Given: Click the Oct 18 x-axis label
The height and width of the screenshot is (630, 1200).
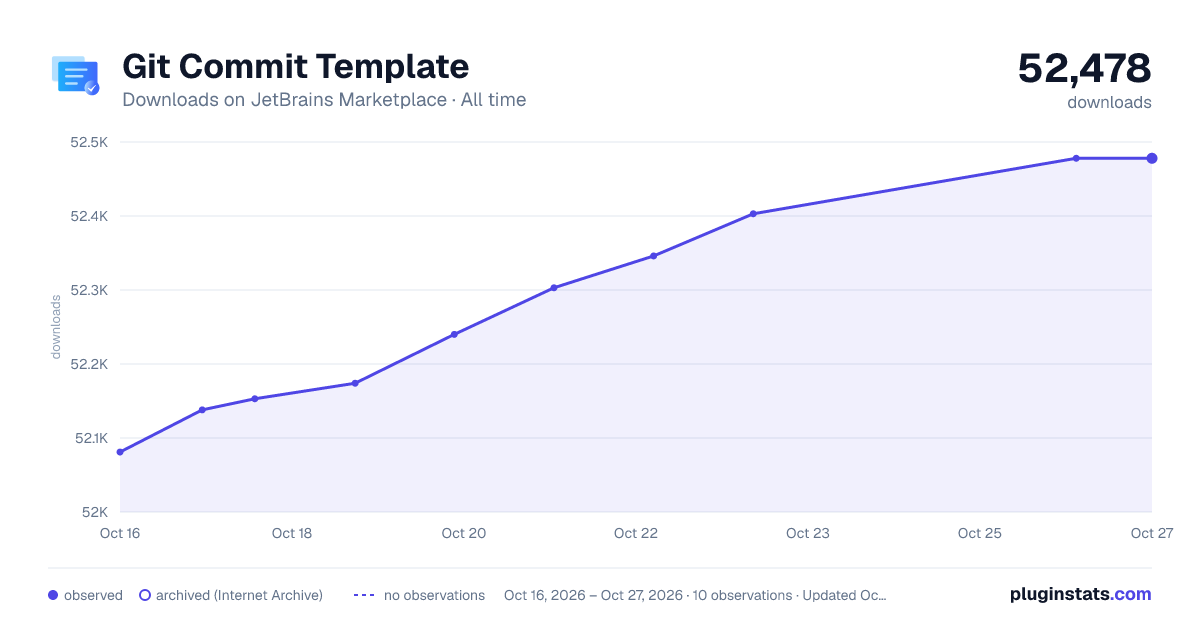Looking at the screenshot, I should point(292,533).
